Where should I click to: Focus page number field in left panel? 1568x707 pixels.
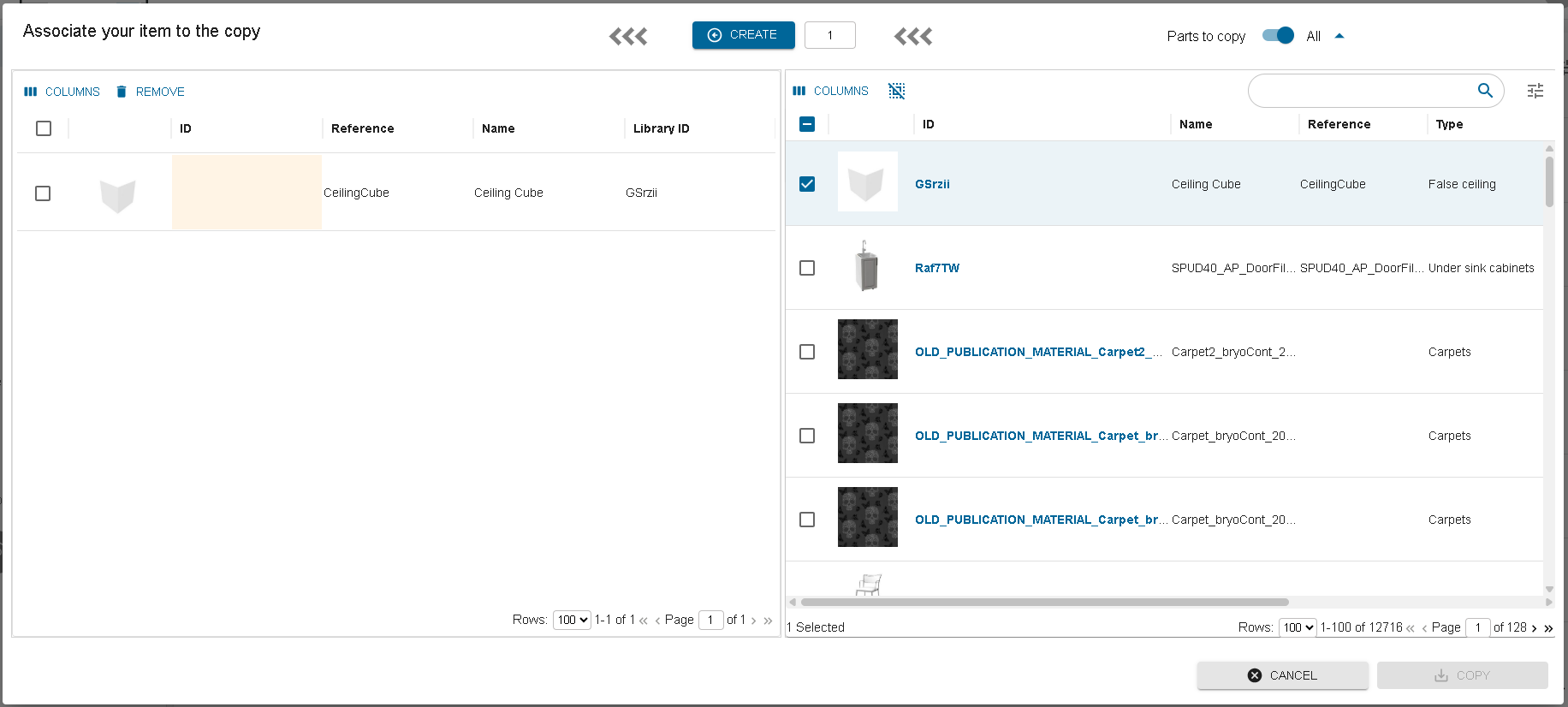(710, 620)
